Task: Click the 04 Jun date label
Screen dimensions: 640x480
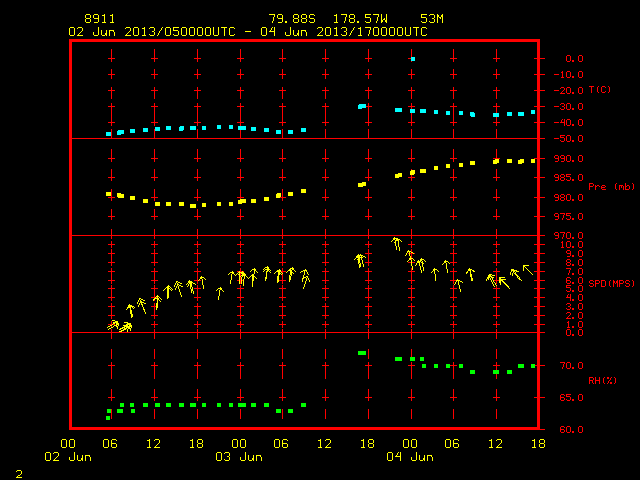Action: point(410,457)
